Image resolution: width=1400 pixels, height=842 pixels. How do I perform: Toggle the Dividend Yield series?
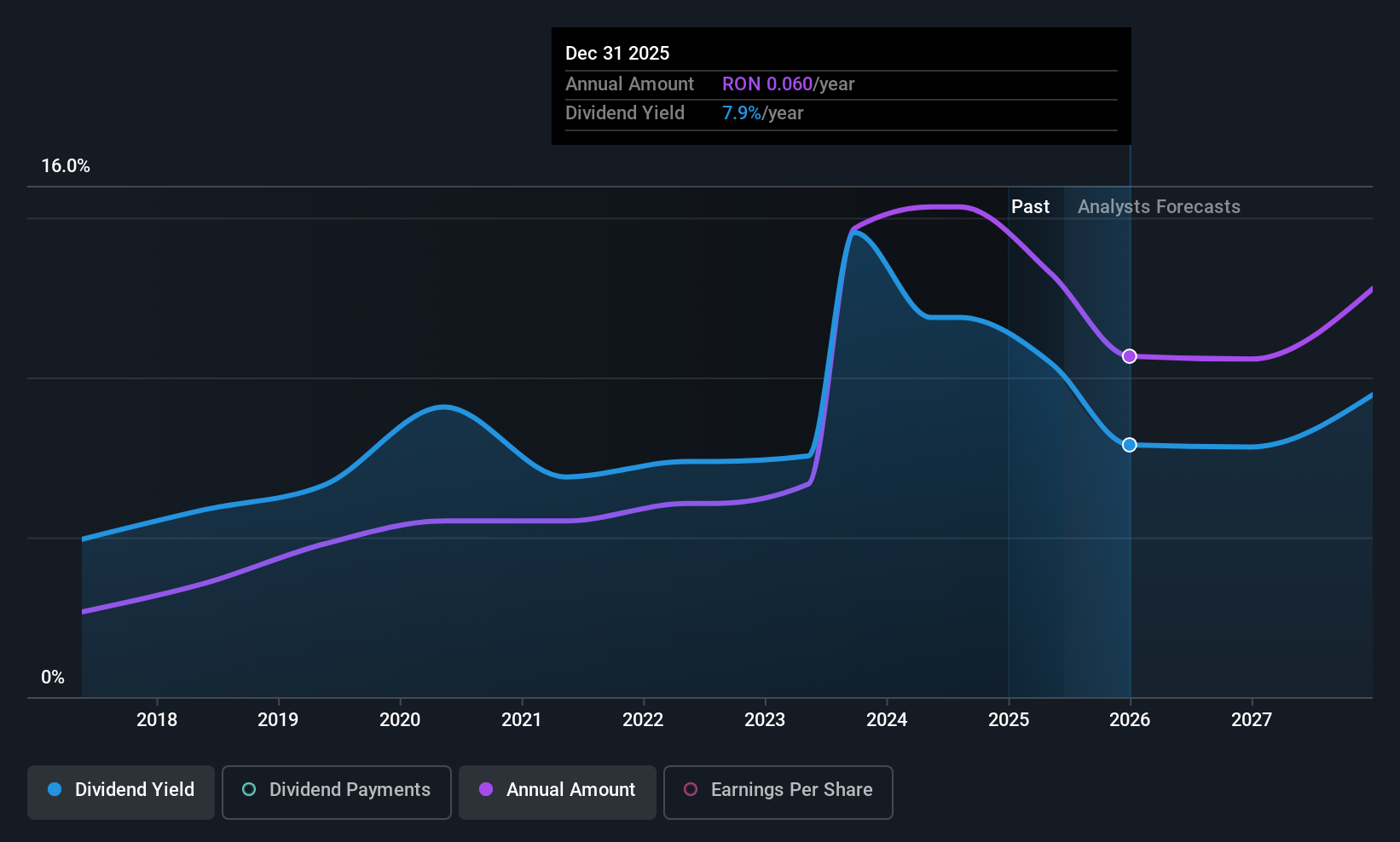[x=121, y=792]
